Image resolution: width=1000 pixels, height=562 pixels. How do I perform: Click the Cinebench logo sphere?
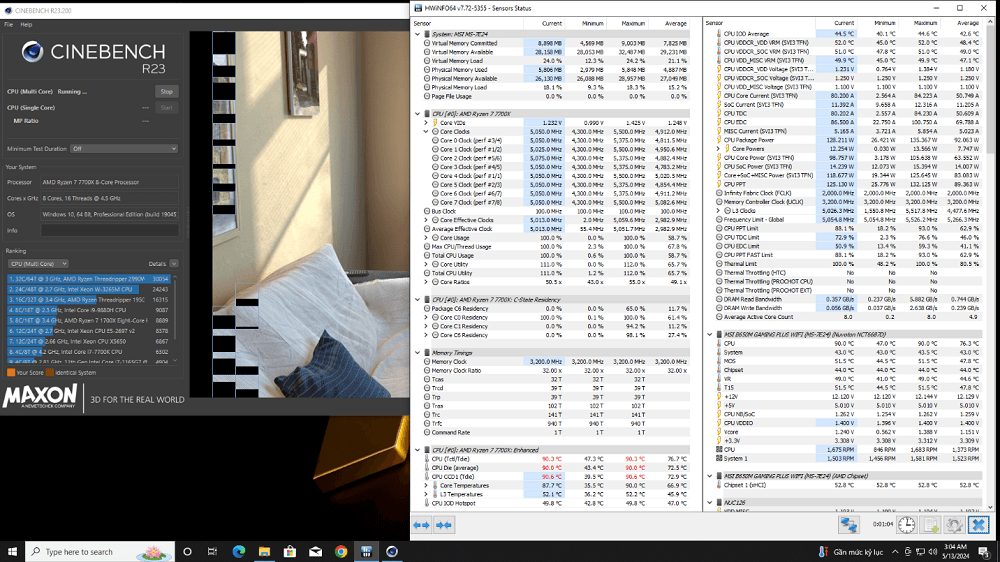pos(33,52)
